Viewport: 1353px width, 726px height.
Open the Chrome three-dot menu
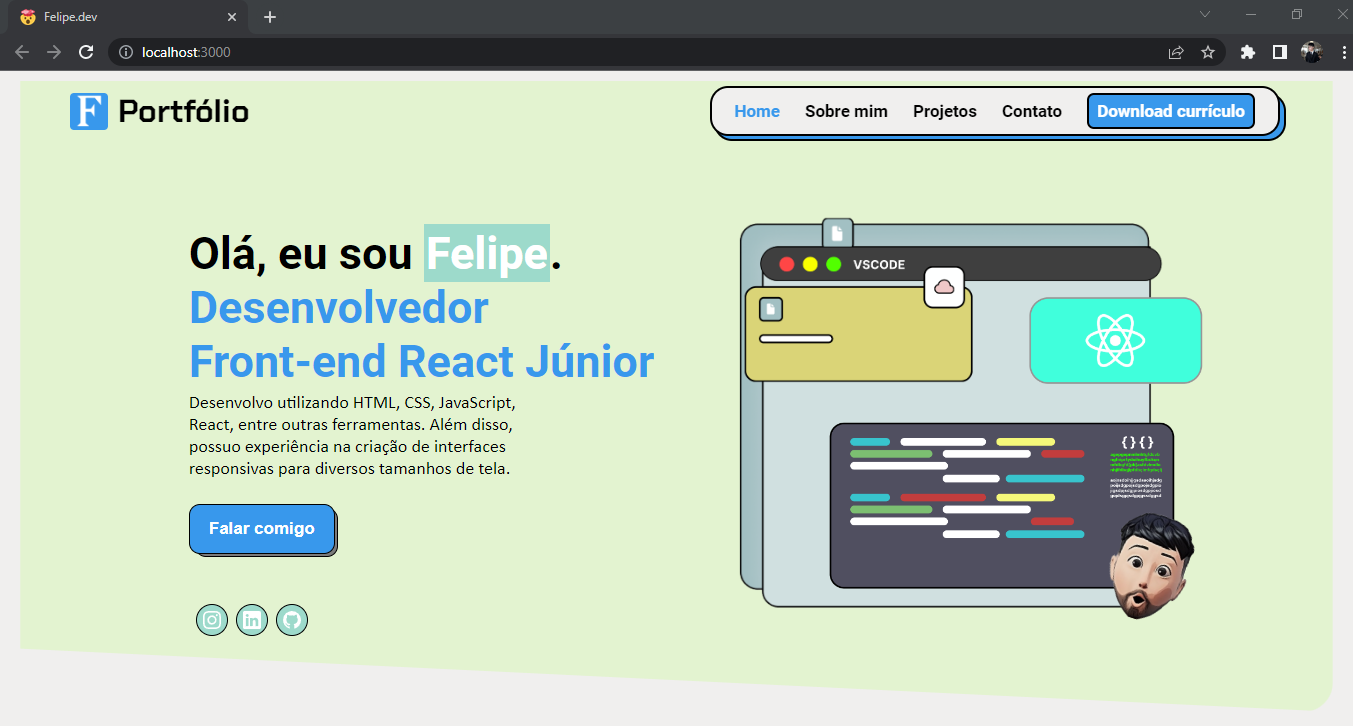coord(1343,51)
